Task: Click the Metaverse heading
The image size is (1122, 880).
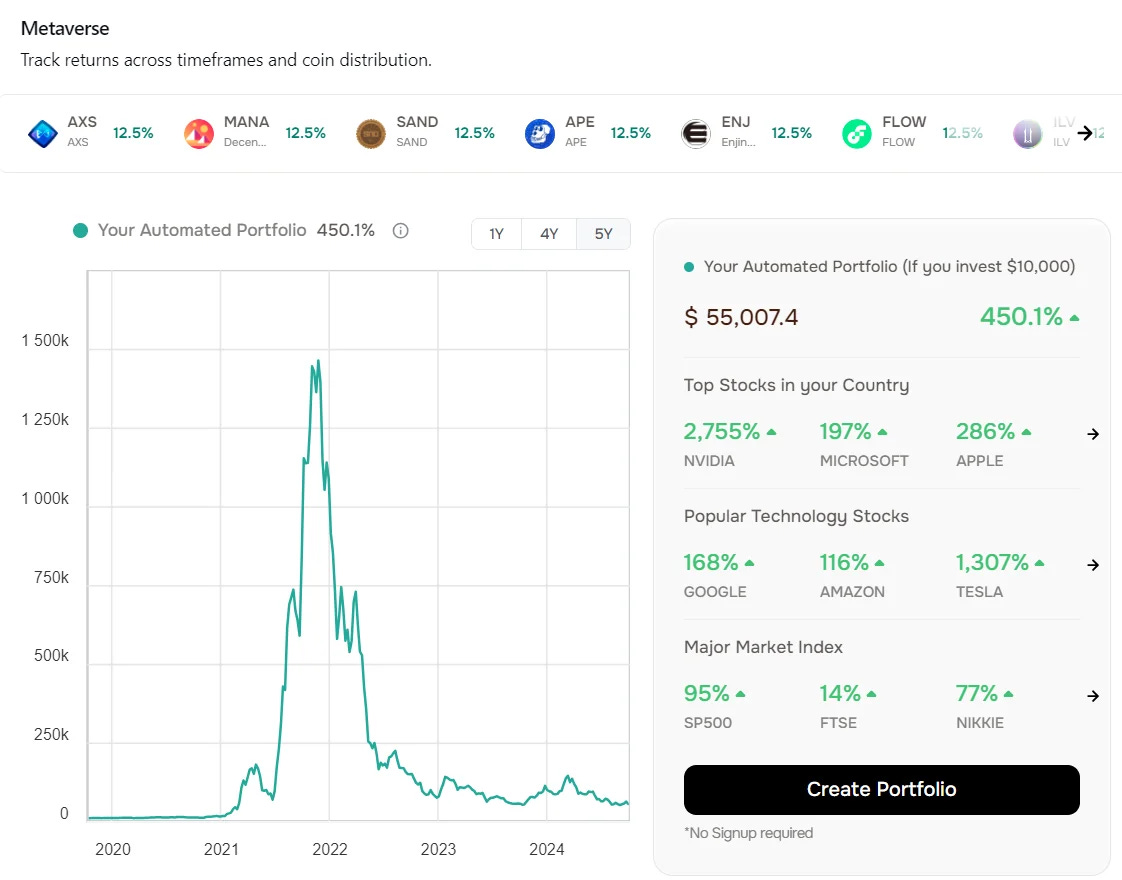Action: coord(65,29)
